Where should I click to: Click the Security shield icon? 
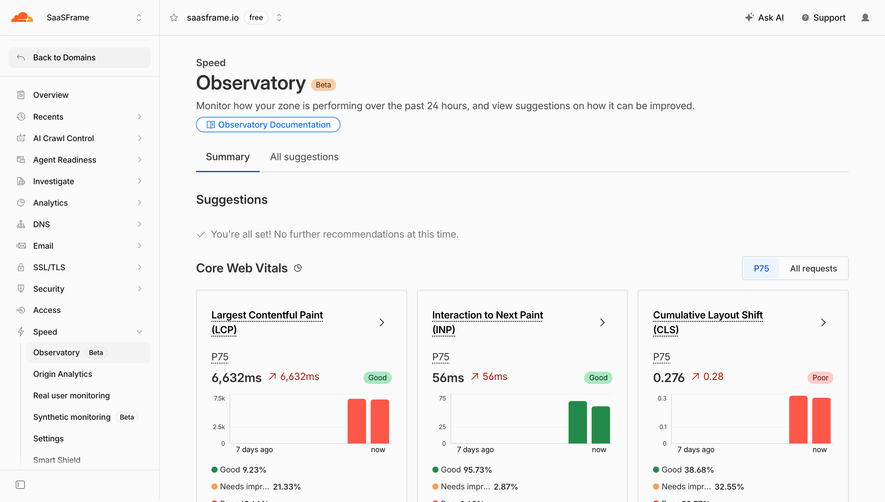click(21, 289)
